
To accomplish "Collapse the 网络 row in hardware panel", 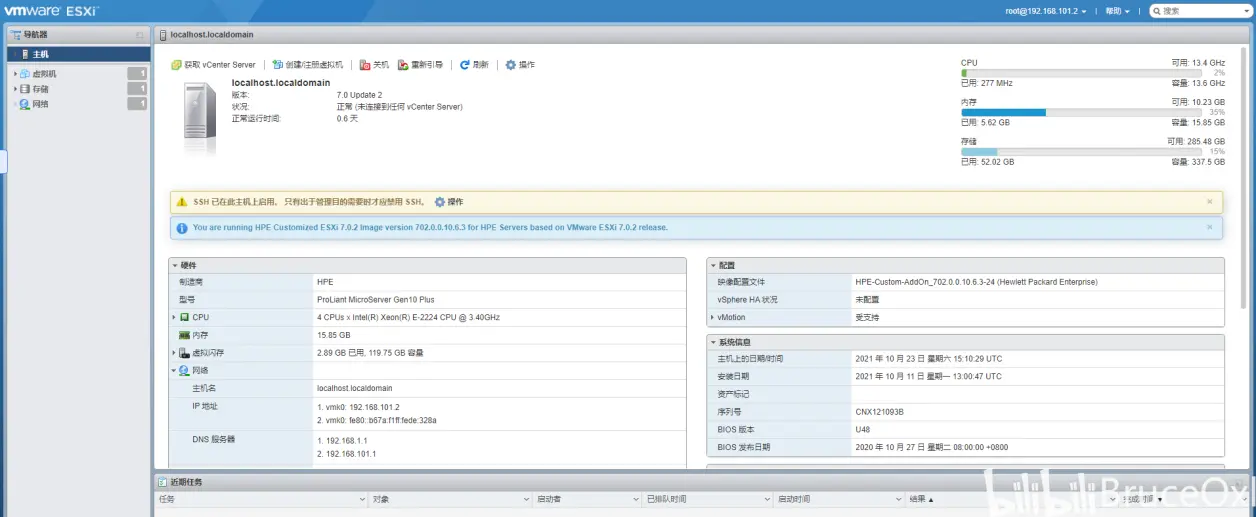I will pos(174,370).
